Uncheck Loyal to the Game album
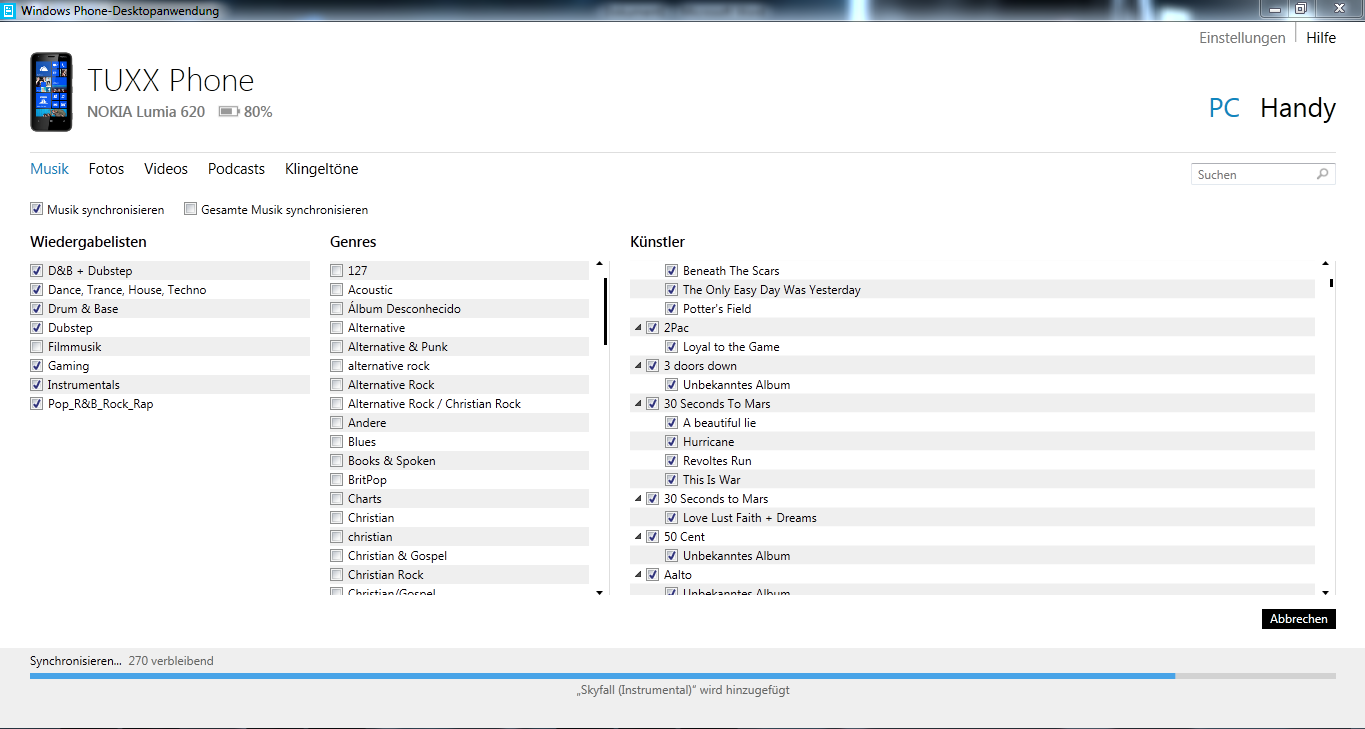The image size is (1365, 729). click(x=672, y=347)
